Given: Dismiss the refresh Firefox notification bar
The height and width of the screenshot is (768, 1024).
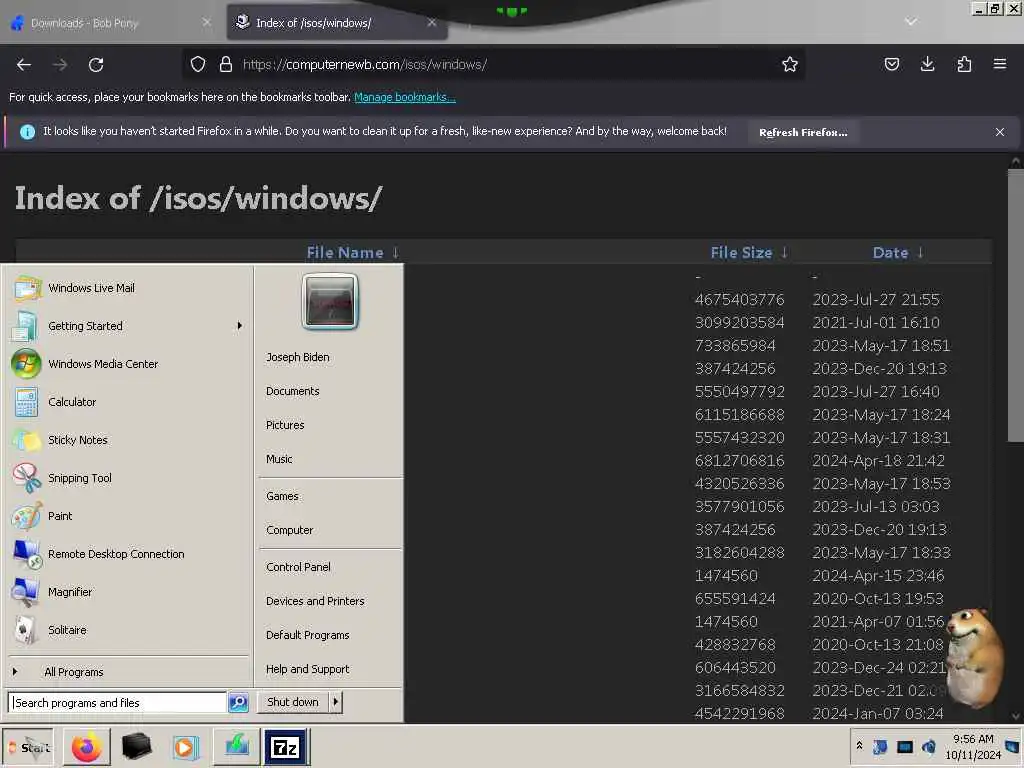Looking at the screenshot, I should [1000, 132].
